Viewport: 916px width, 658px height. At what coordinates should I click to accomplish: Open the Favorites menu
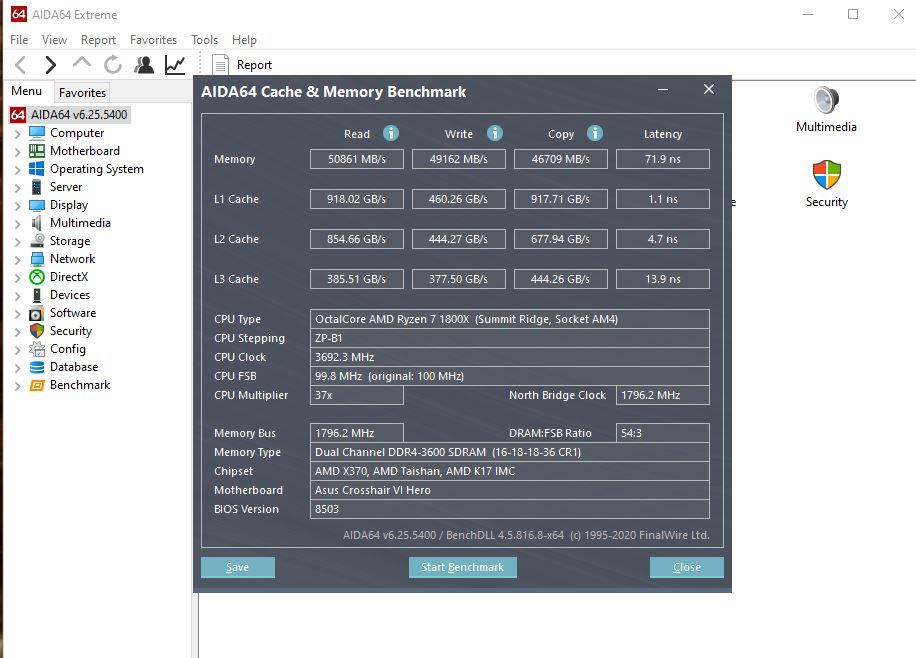(153, 40)
